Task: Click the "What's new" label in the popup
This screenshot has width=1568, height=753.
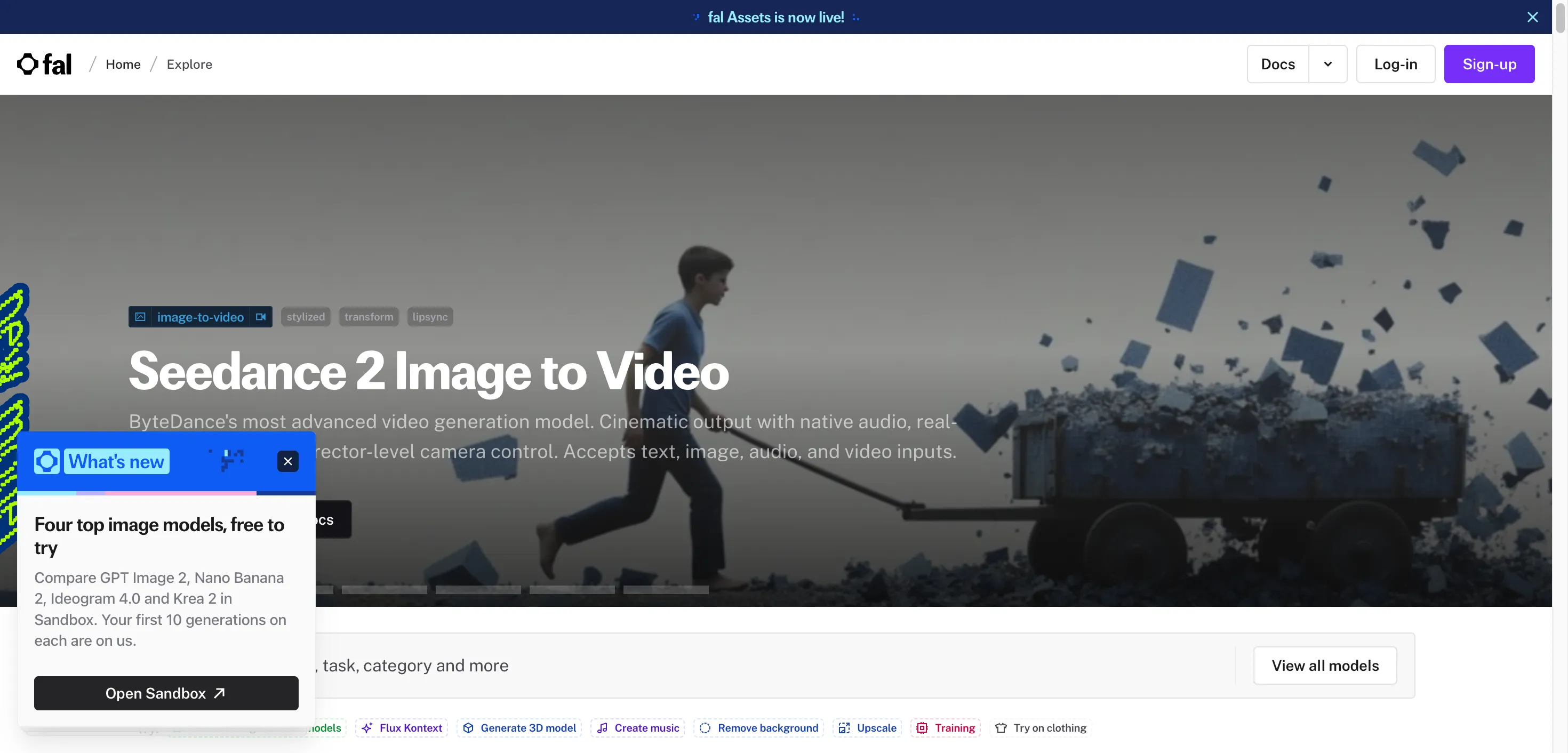Action: coord(116,461)
